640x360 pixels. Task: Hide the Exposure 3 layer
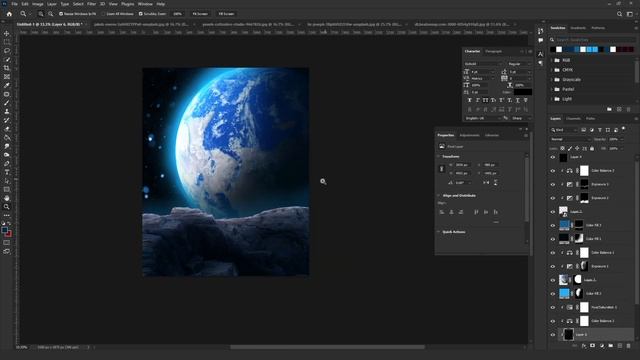553,184
